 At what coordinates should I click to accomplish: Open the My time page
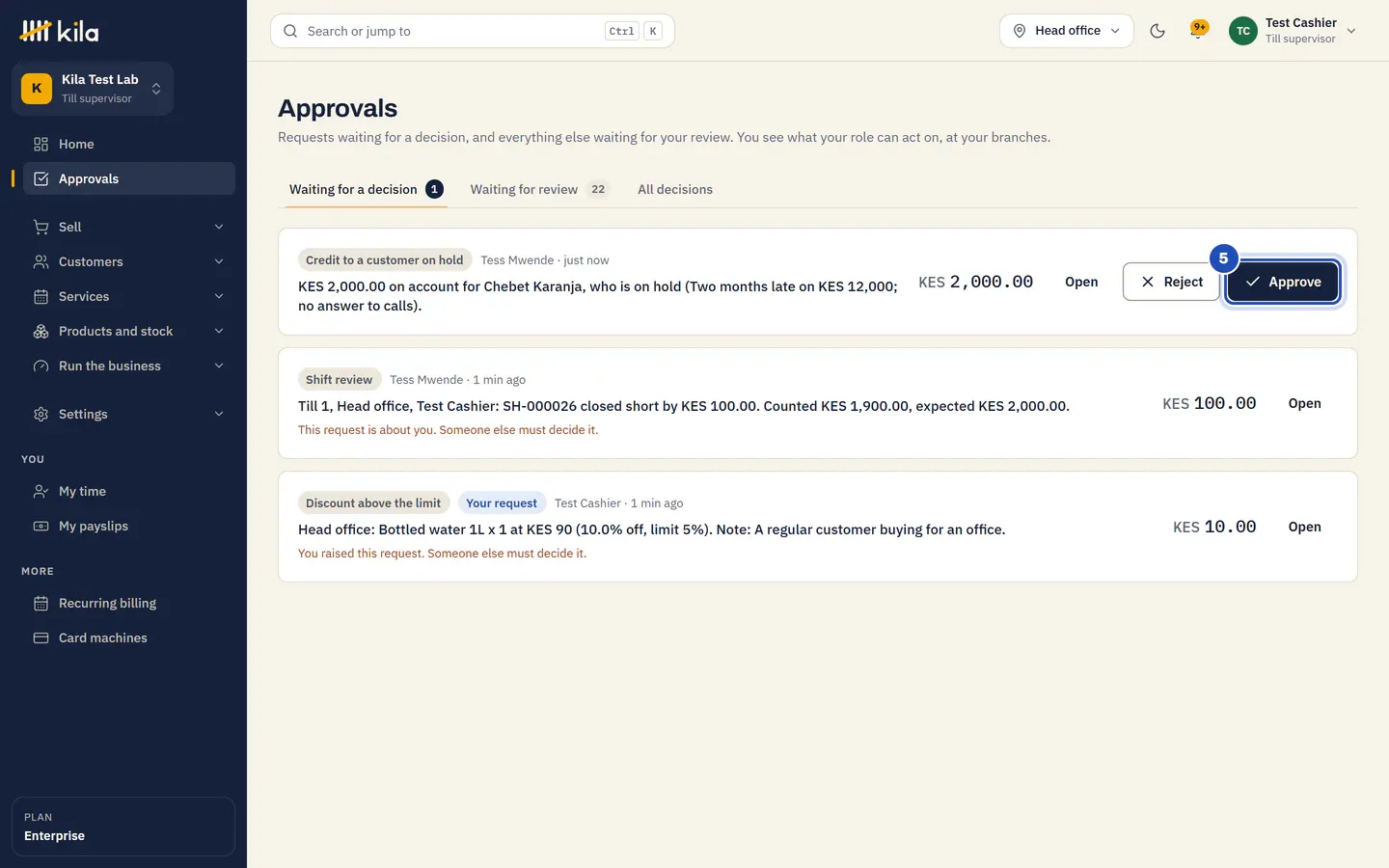pyautogui.click(x=129, y=491)
